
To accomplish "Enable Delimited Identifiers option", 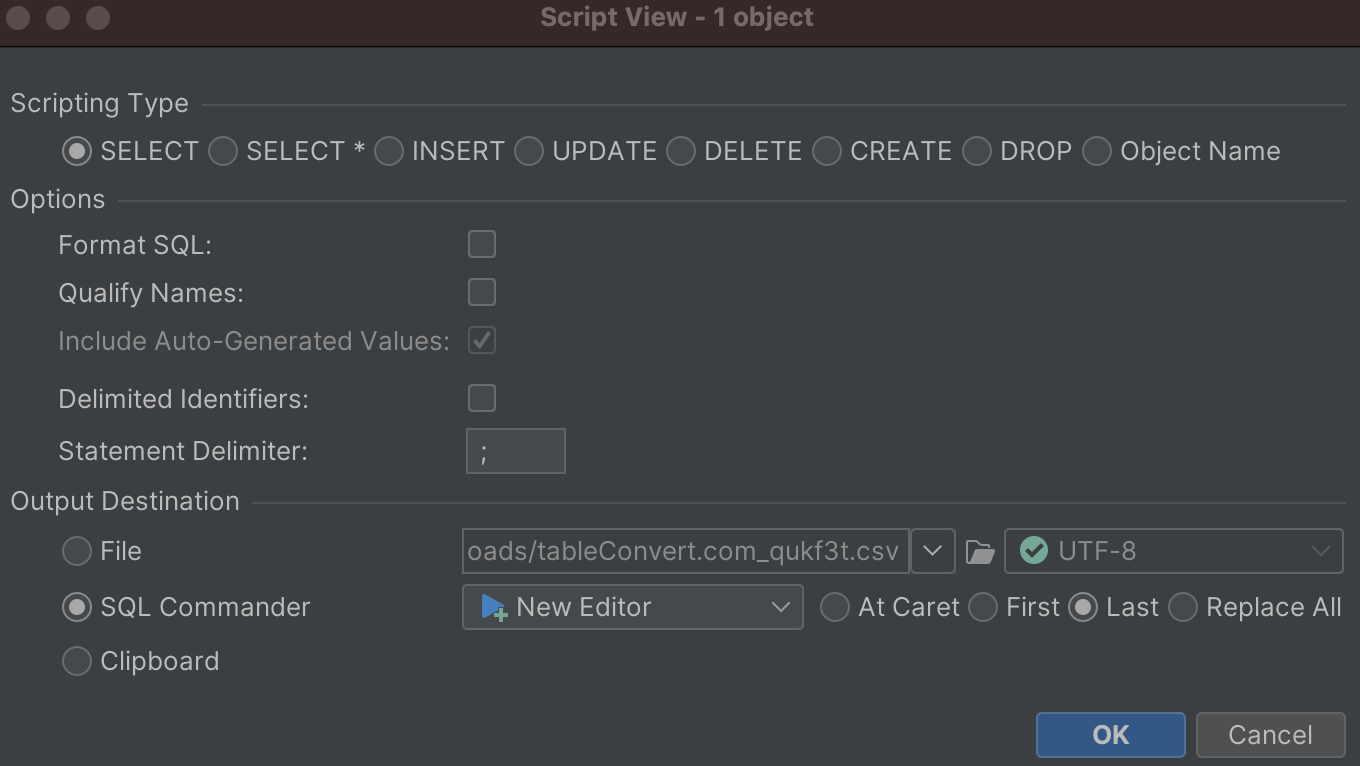I will point(481,398).
